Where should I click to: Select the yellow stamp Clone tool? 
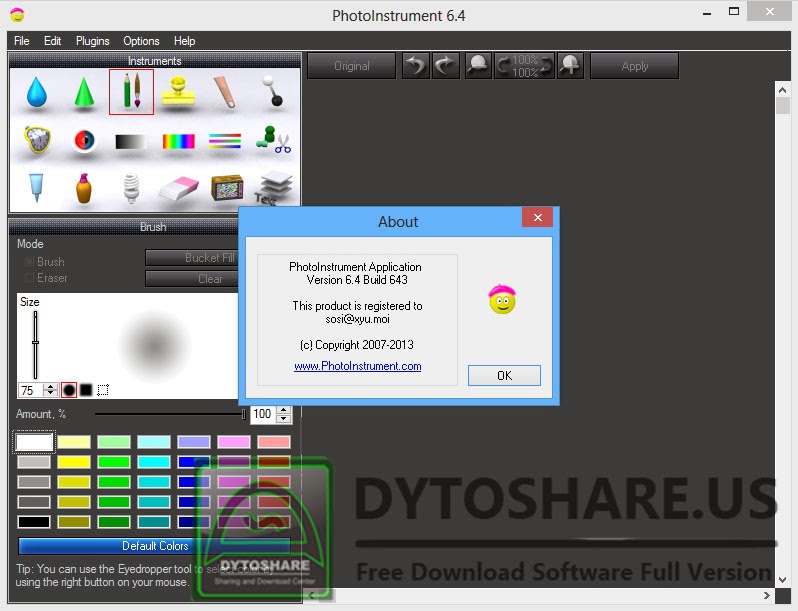178,91
